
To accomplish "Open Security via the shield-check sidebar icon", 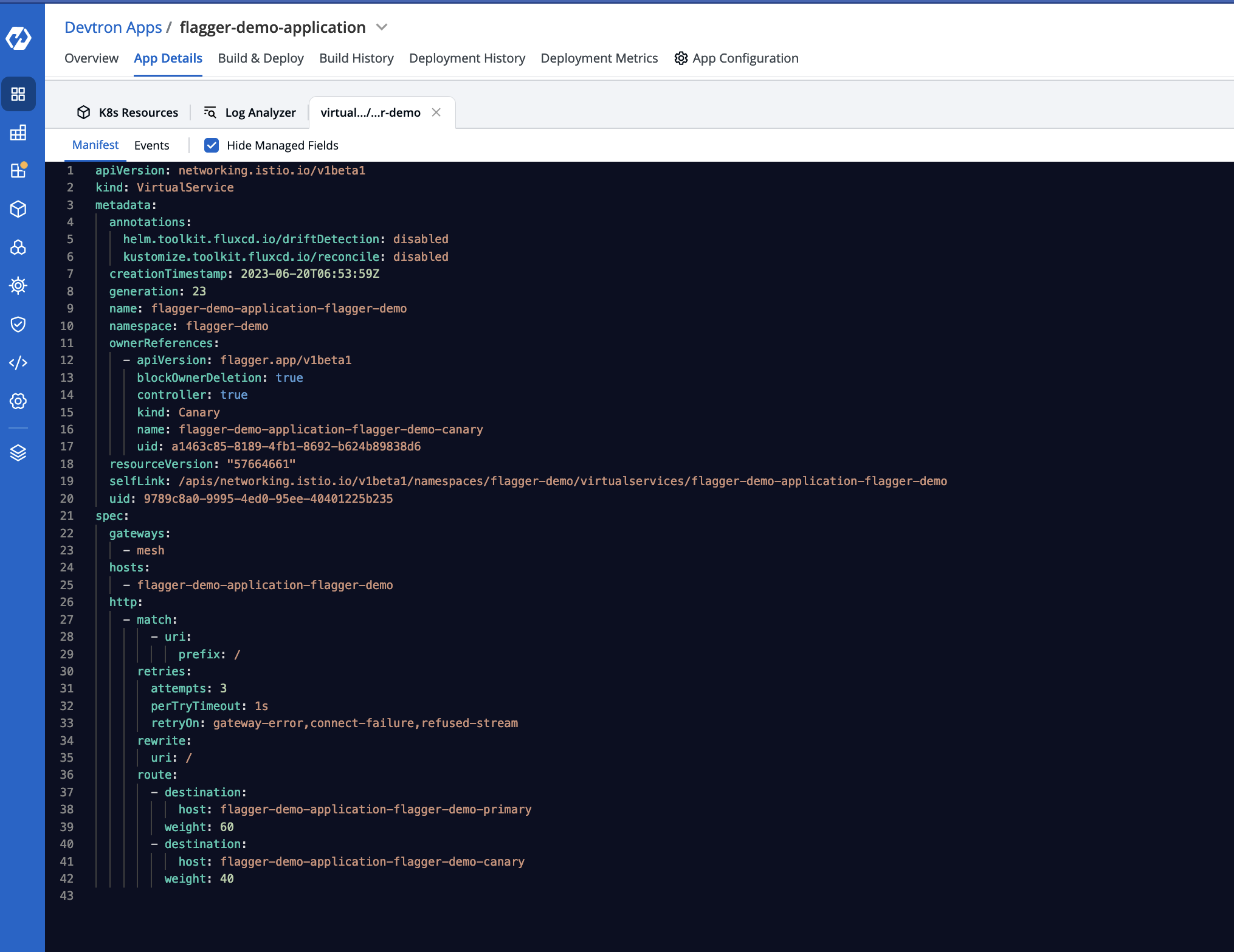I will coord(18,324).
